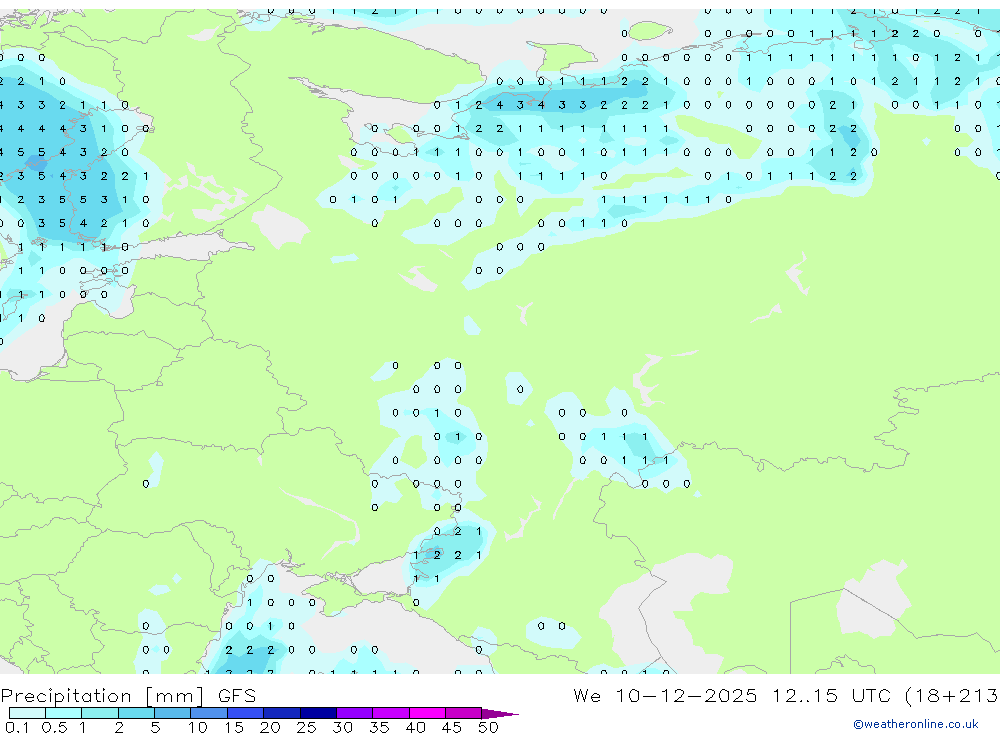Viewport: 1000px width, 733px height.
Task: Click the 25 legend scale label
Action: click(306, 727)
